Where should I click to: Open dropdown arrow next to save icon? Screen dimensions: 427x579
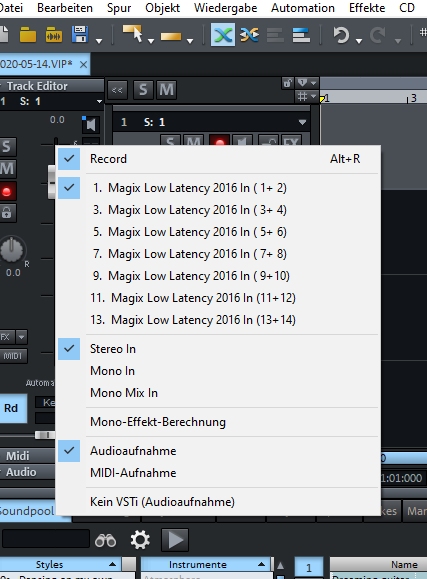99,41
